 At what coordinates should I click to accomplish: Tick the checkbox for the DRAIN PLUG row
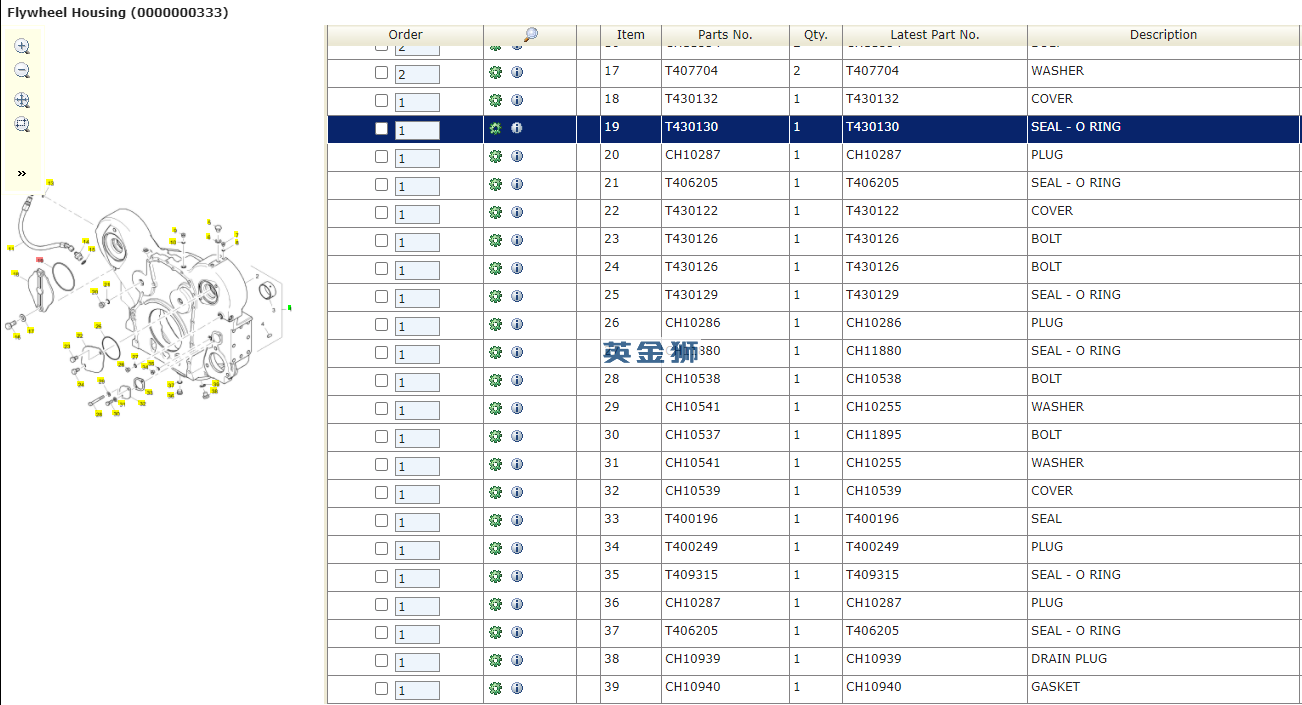(x=381, y=661)
